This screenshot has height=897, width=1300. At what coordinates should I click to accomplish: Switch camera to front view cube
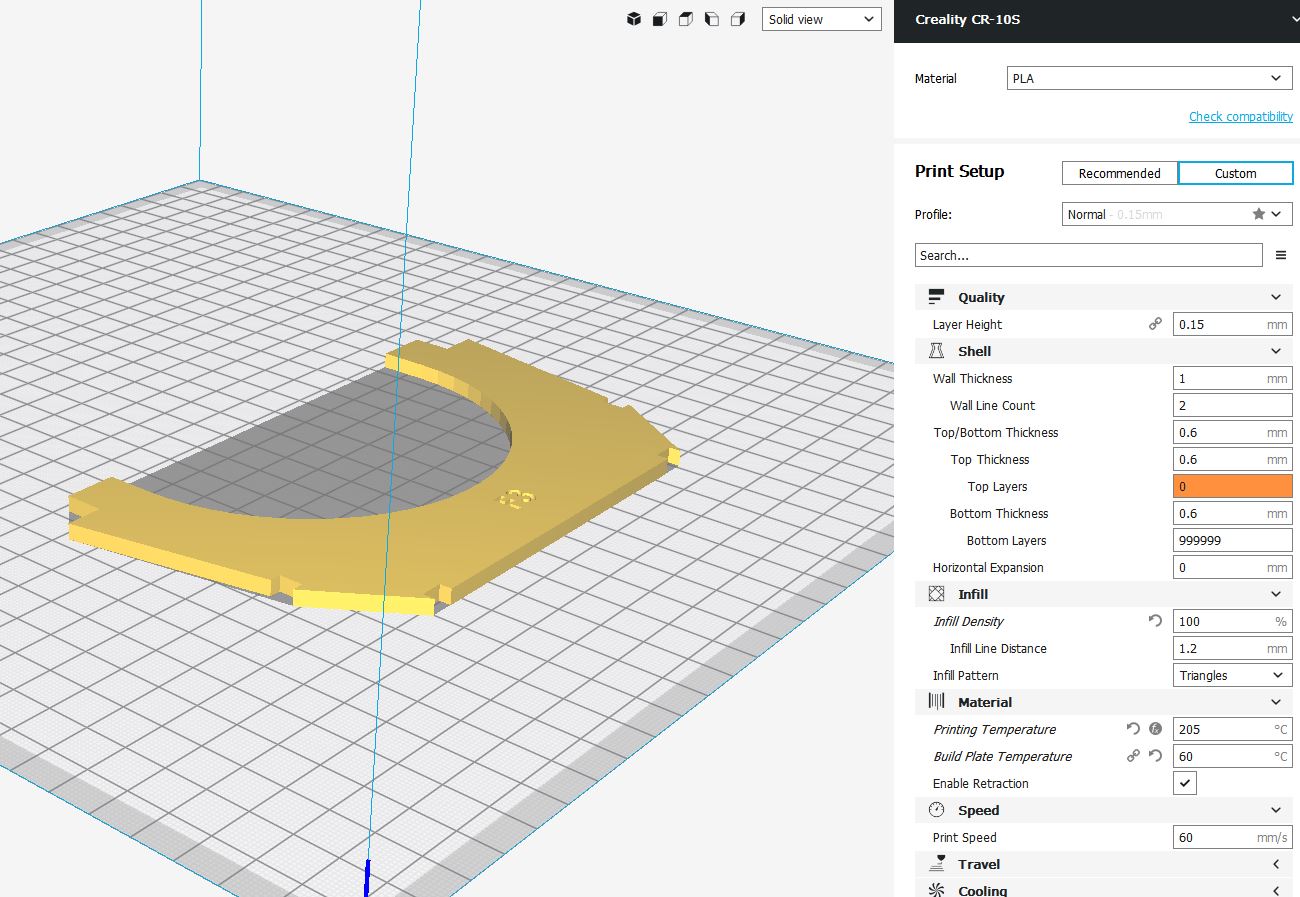pos(659,19)
